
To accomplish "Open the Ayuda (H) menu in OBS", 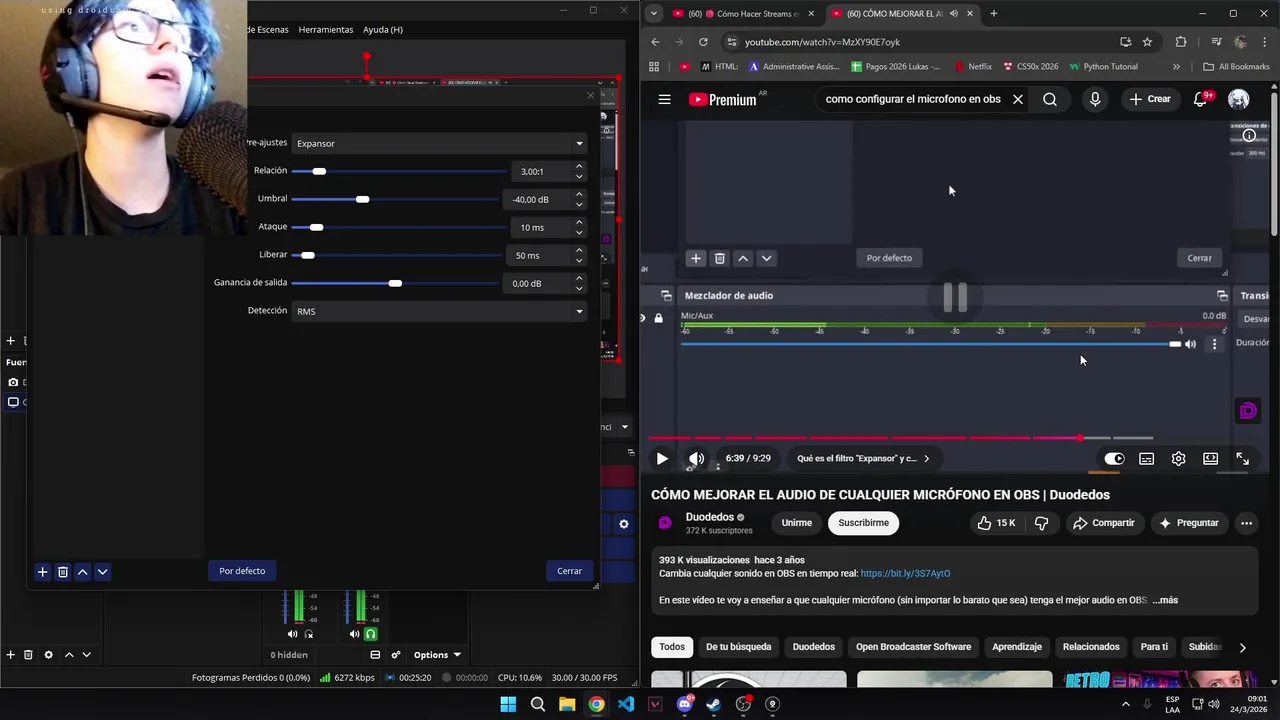I will [x=383, y=29].
